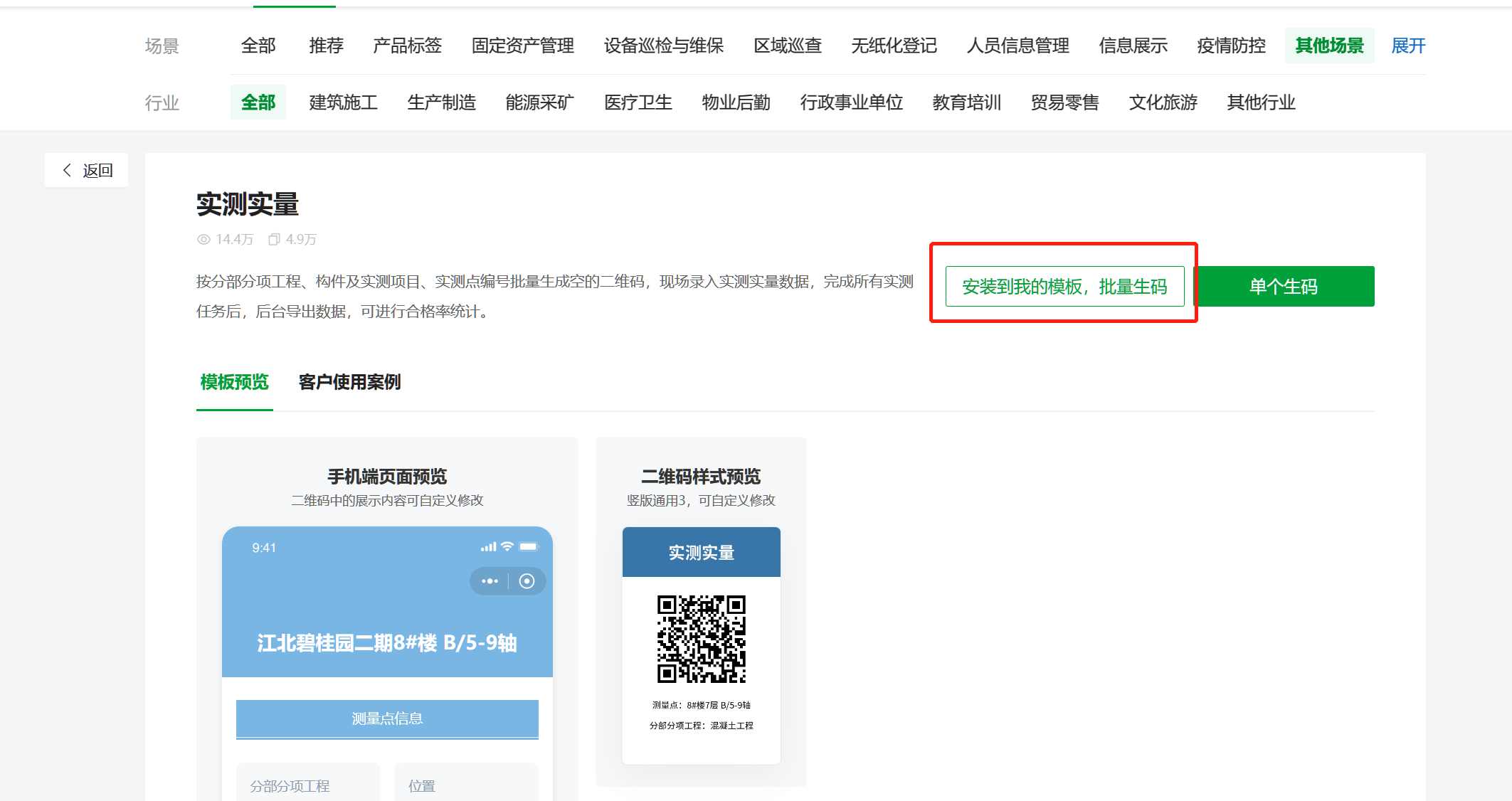Expand the scene filter with 展开
This screenshot has width=1512, height=801.
click(1407, 46)
